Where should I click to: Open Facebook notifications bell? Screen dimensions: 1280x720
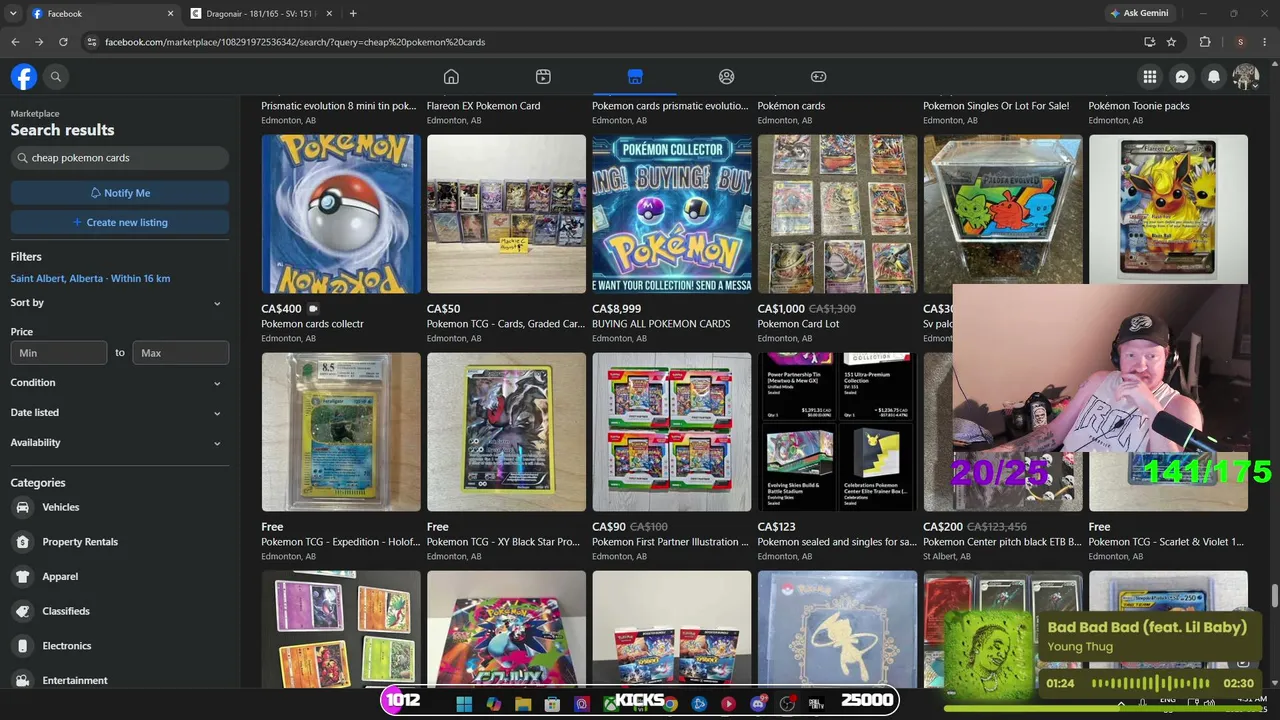(x=1214, y=77)
